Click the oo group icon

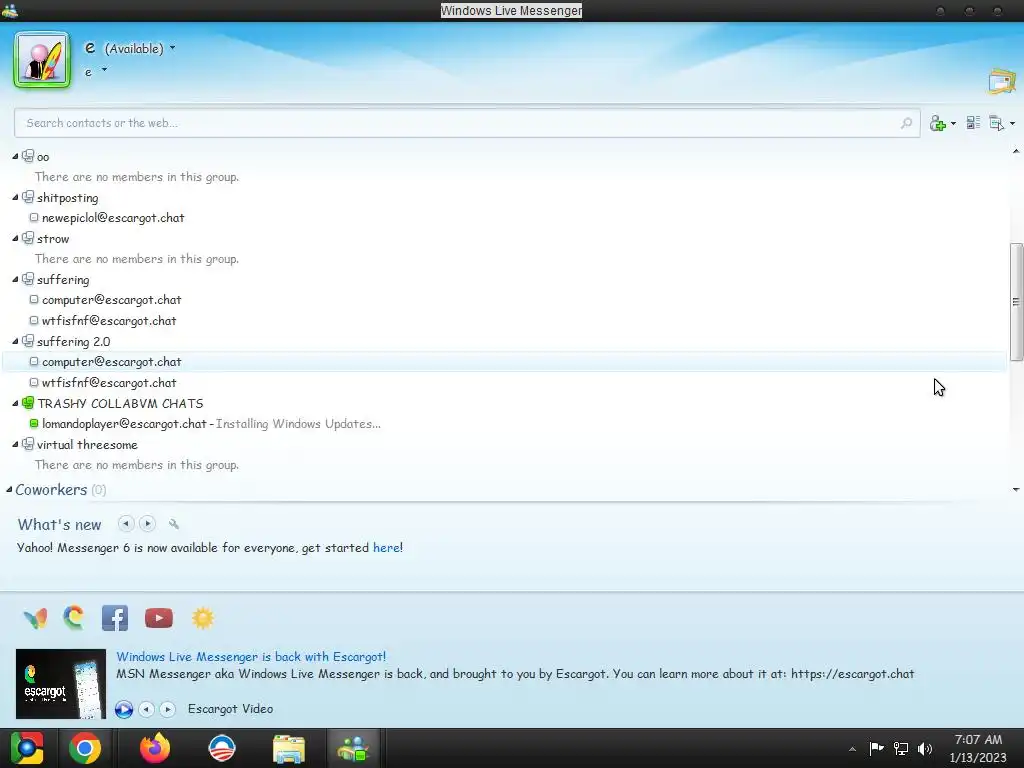[x=28, y=156]
